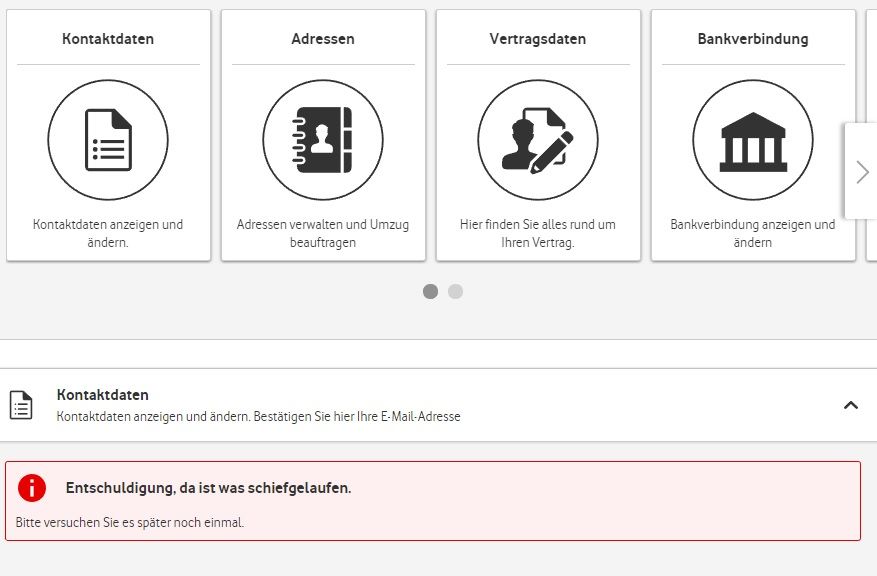Screen dimensions: 877x576
Task: Click the address book icon on the Adressen card
Action: 323,139
